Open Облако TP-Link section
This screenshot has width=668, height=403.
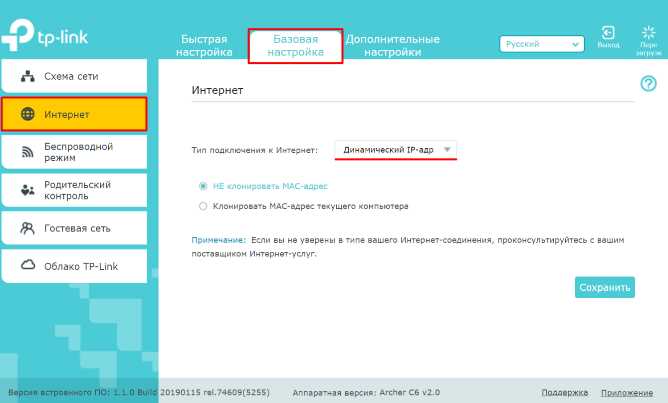click(x=74, y=266)
